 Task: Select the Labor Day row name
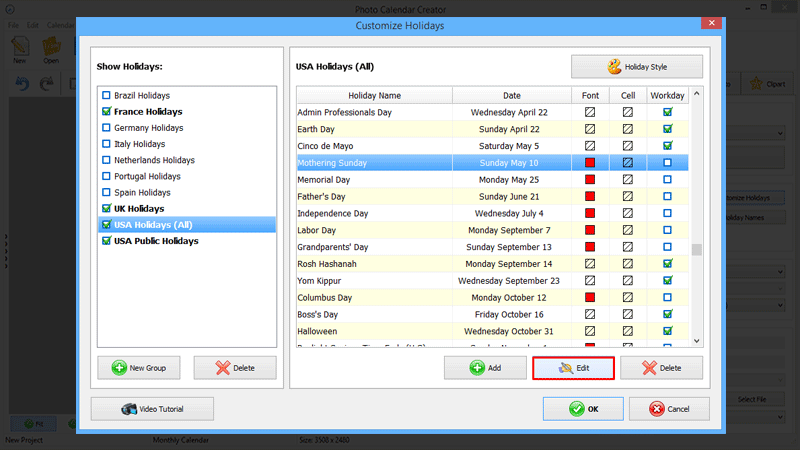tap(316, 230)
